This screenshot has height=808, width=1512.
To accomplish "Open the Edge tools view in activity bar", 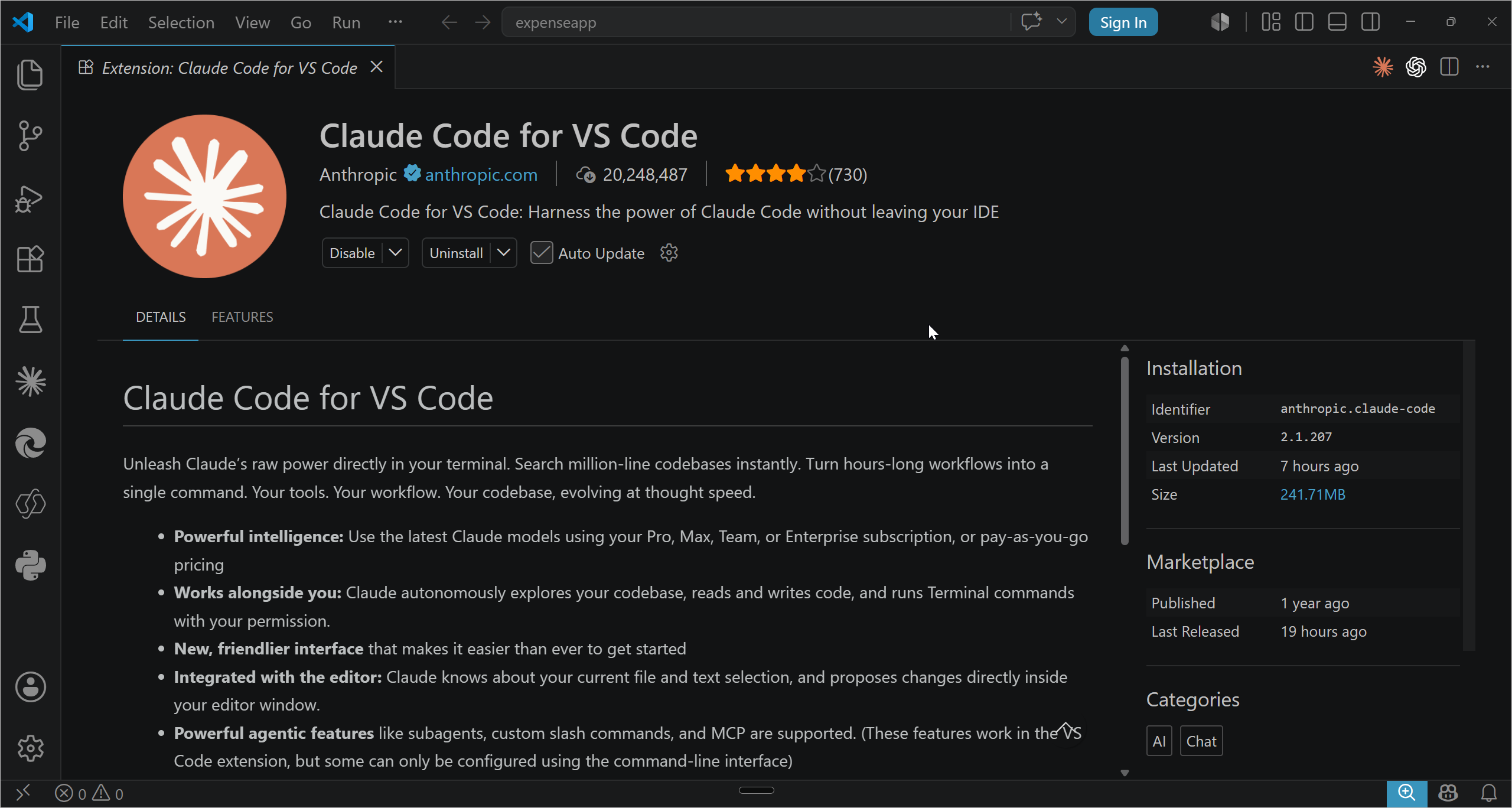I will point(30,443).
